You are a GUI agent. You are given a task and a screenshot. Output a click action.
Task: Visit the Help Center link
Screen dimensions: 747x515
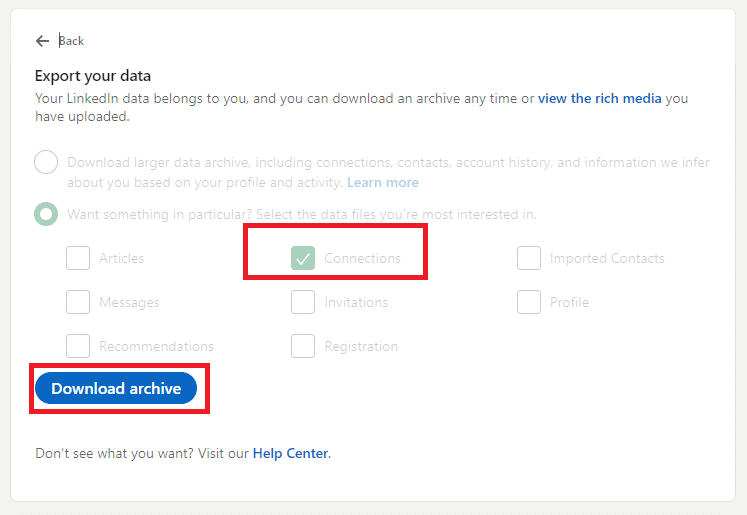pyautogui.click(x=290, y=454)
